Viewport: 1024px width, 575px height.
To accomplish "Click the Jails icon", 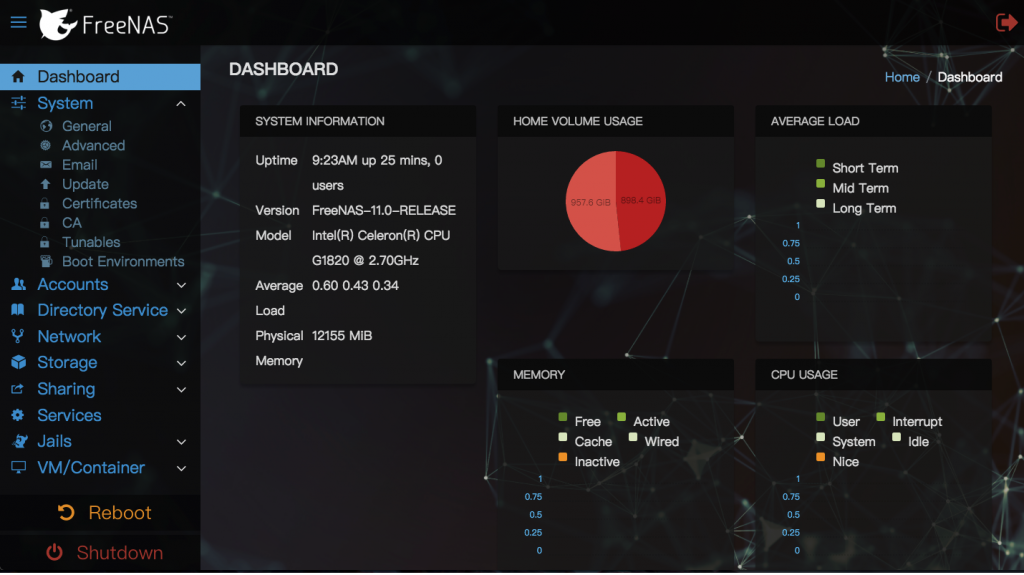I will pos(19,441).
